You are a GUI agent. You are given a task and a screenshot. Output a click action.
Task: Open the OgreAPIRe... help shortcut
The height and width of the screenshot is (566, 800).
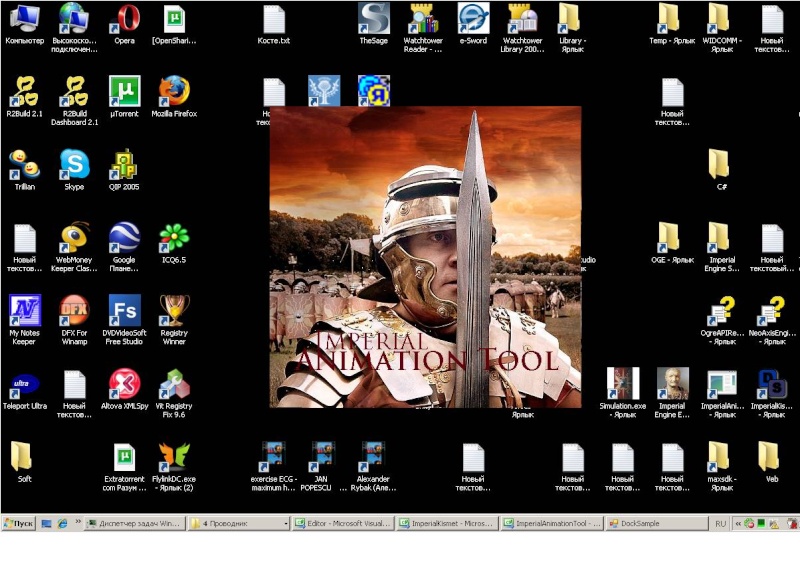click(721, 320)
